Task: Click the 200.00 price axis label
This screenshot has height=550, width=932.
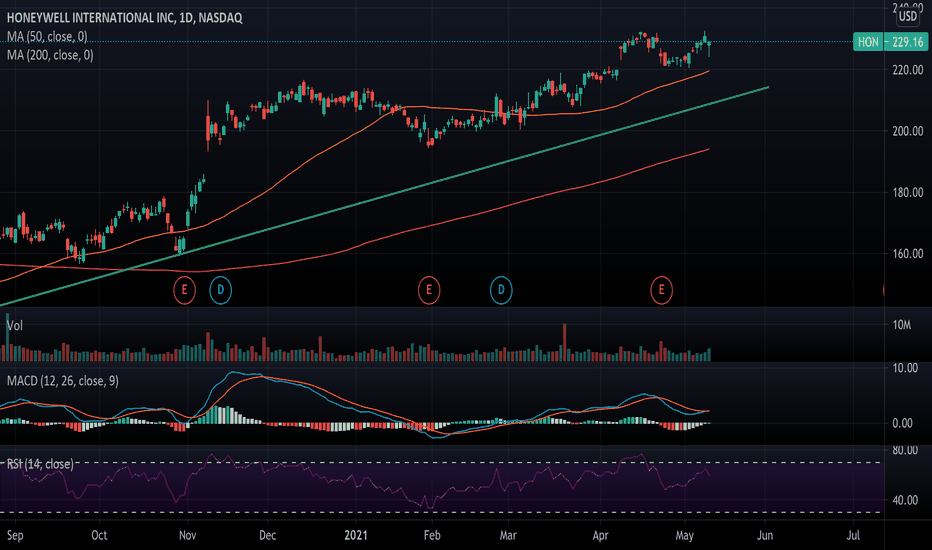Action: click(908, 131)
